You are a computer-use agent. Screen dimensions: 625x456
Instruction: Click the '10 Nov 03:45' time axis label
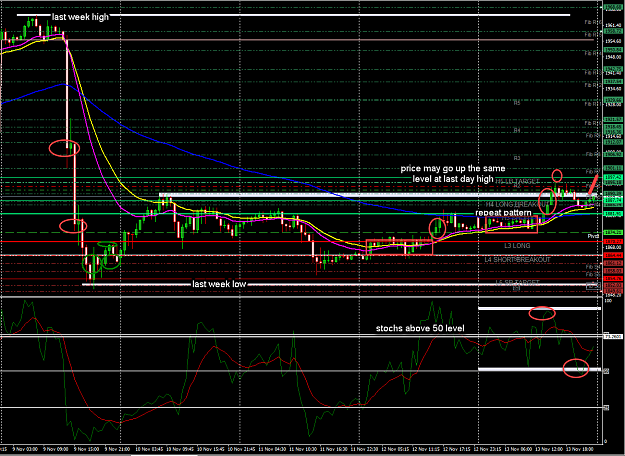click(148, 449)
